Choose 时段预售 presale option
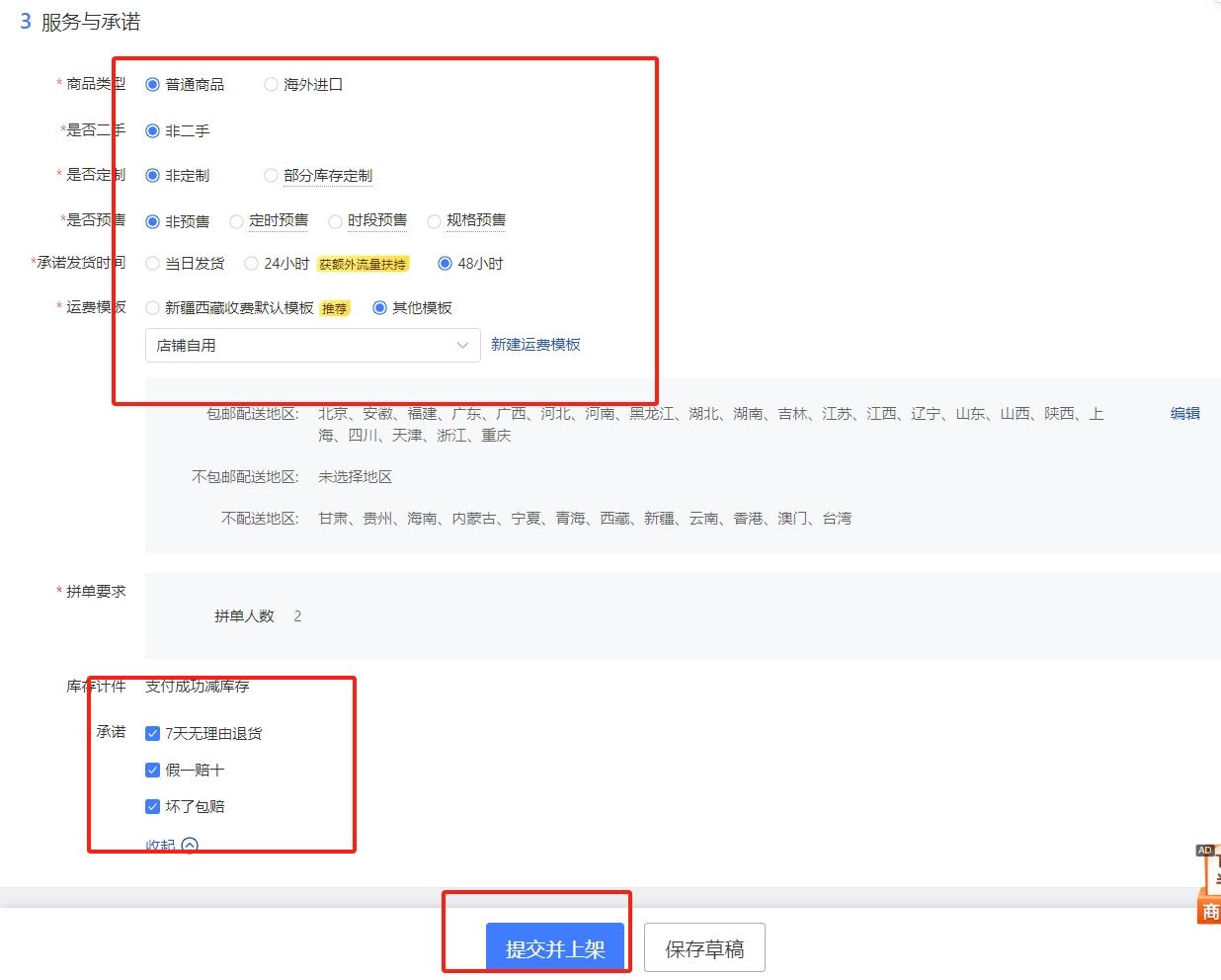This screenshot has width=1221, height=980. click(336, 220)
